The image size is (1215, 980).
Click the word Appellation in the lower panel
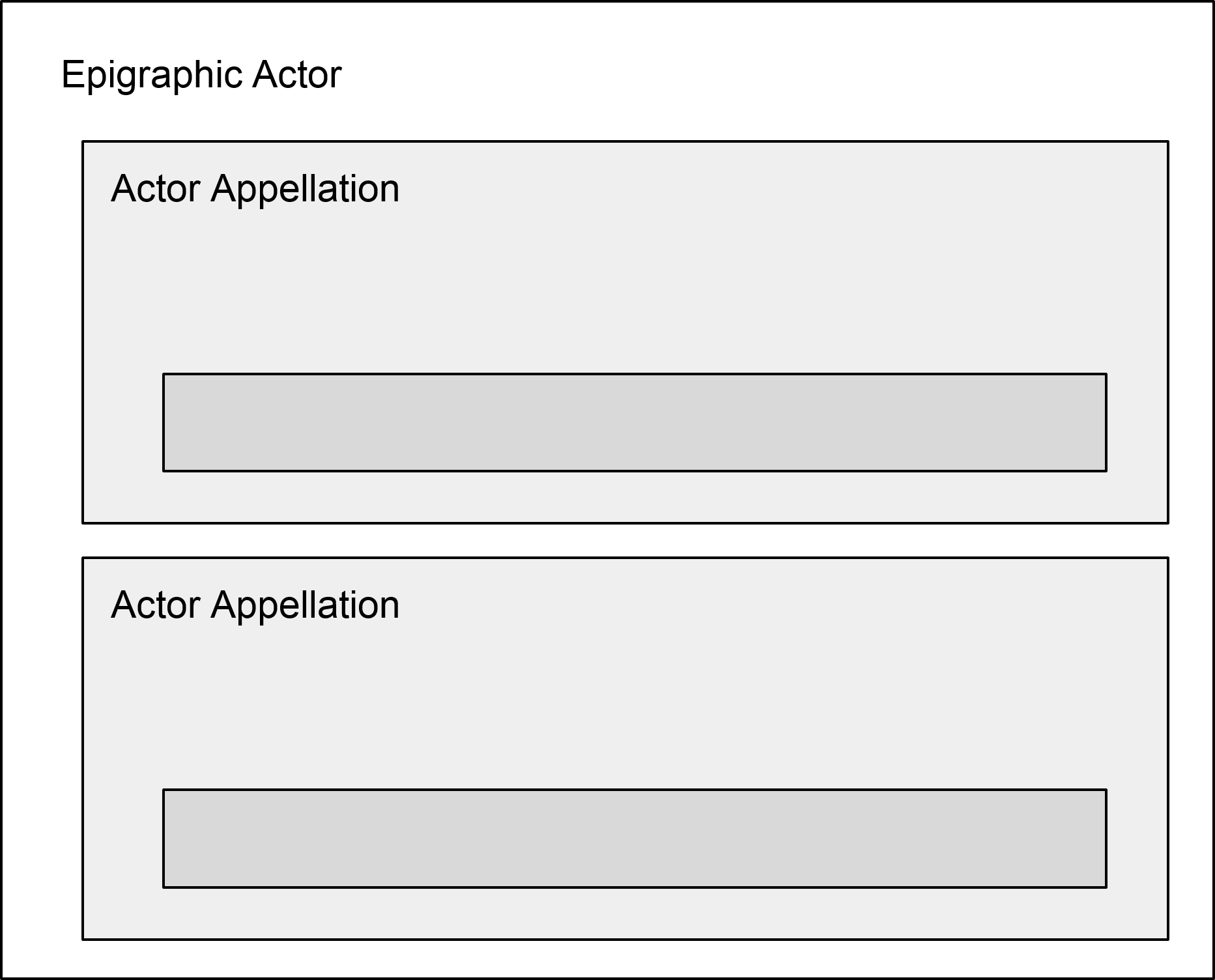pos(305,606)
